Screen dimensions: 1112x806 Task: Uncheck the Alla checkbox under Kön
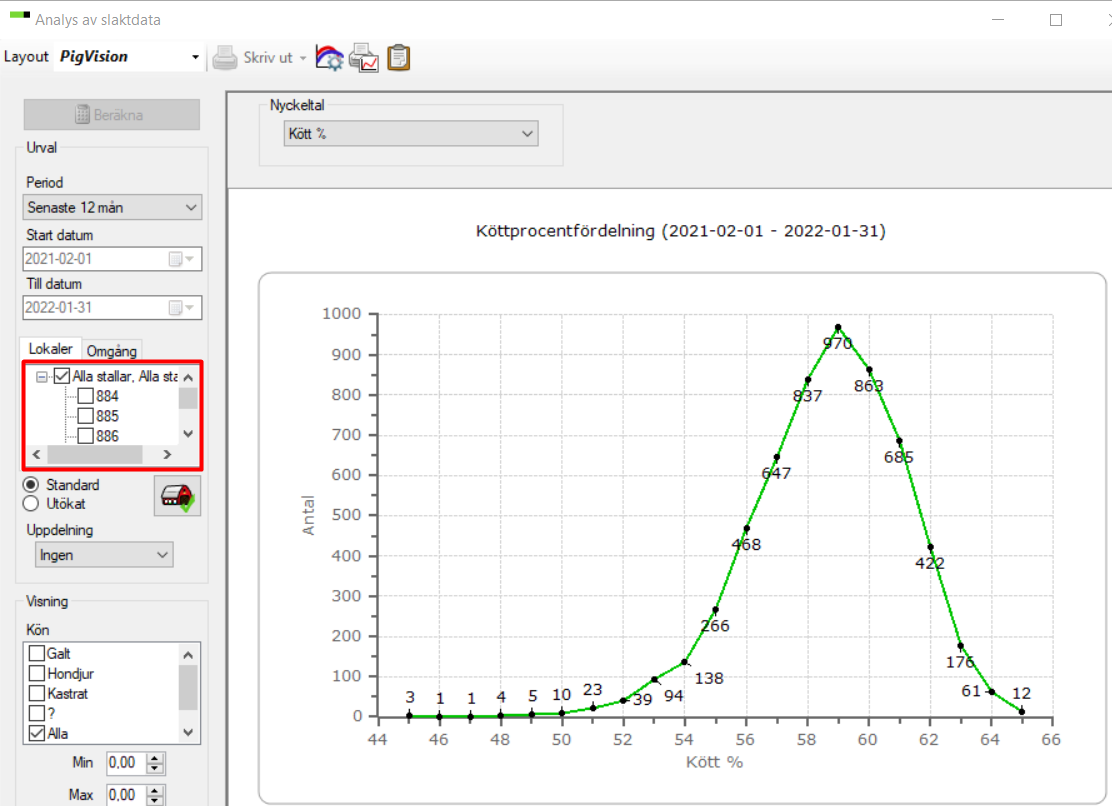(x=37, y=732)
